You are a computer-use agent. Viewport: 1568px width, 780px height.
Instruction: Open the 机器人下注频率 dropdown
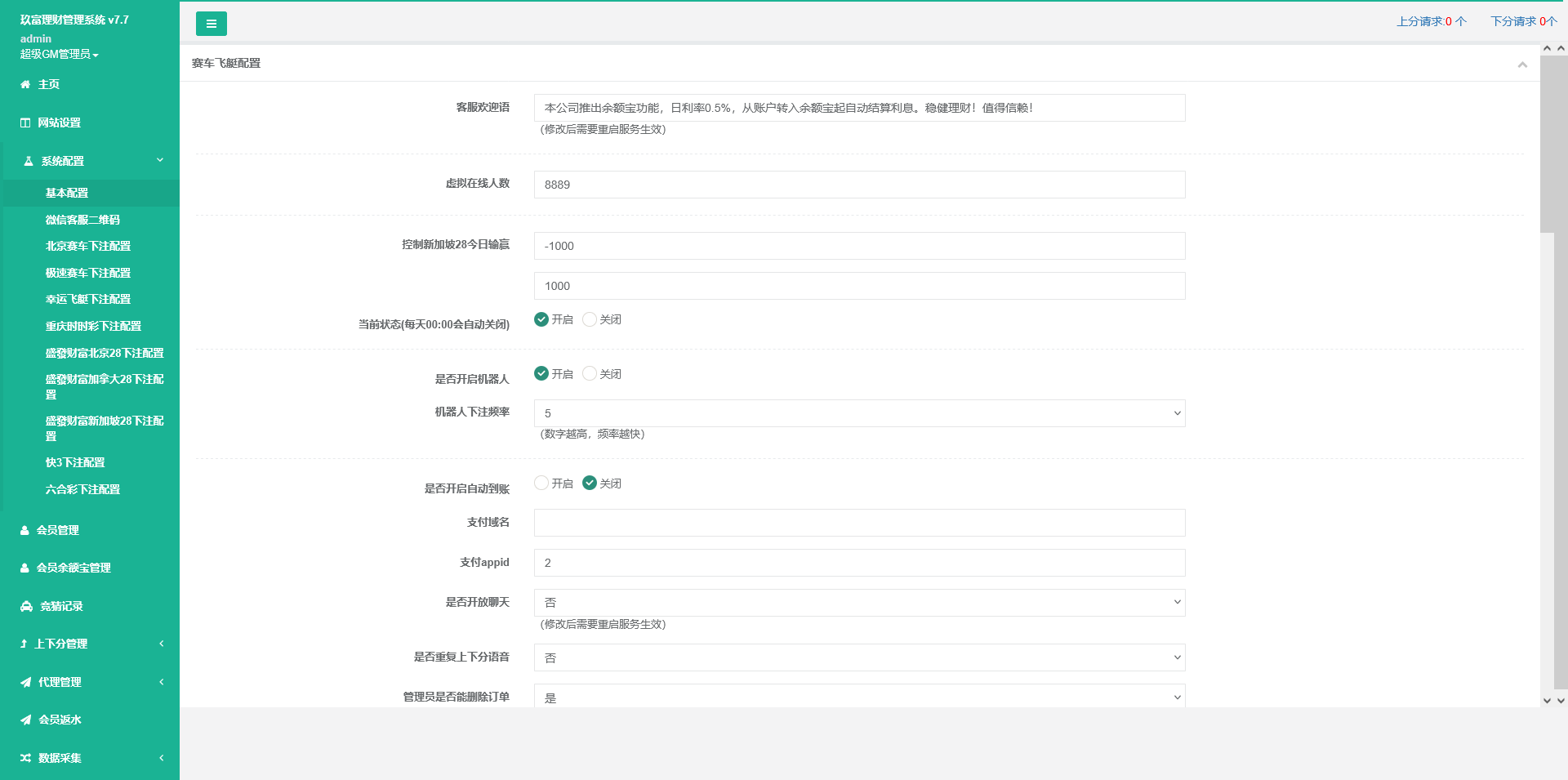point(859,413)
